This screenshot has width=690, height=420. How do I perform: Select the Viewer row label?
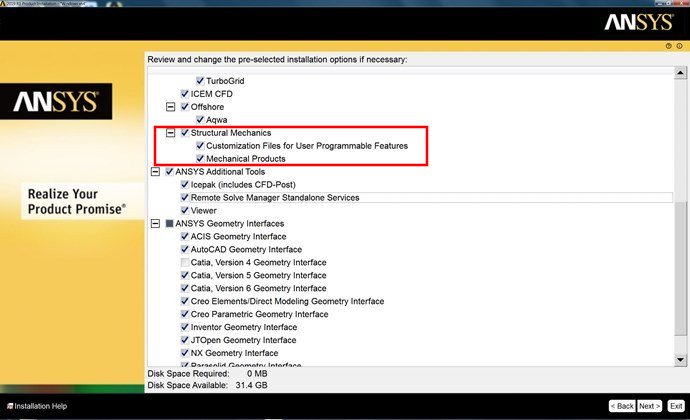(203, 210)
